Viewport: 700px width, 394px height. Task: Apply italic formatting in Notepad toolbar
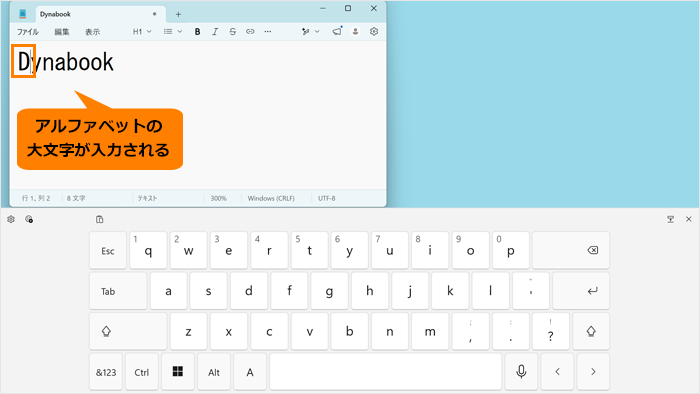click(215, 32)
